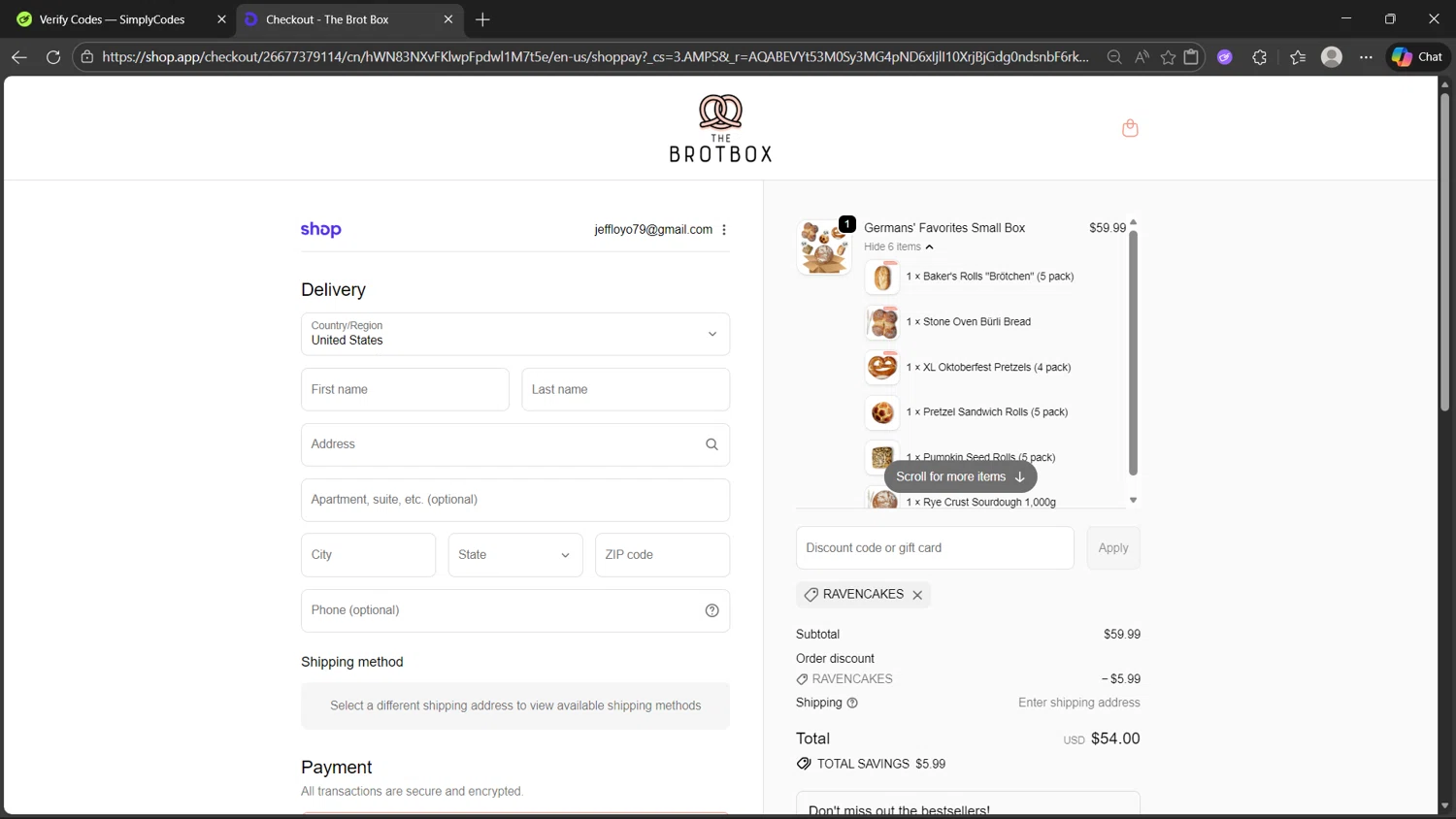Click the item list scroll up arrow
This screenshot has height=819, width=1456.
pyautogui.click(x=1133, y=223)
